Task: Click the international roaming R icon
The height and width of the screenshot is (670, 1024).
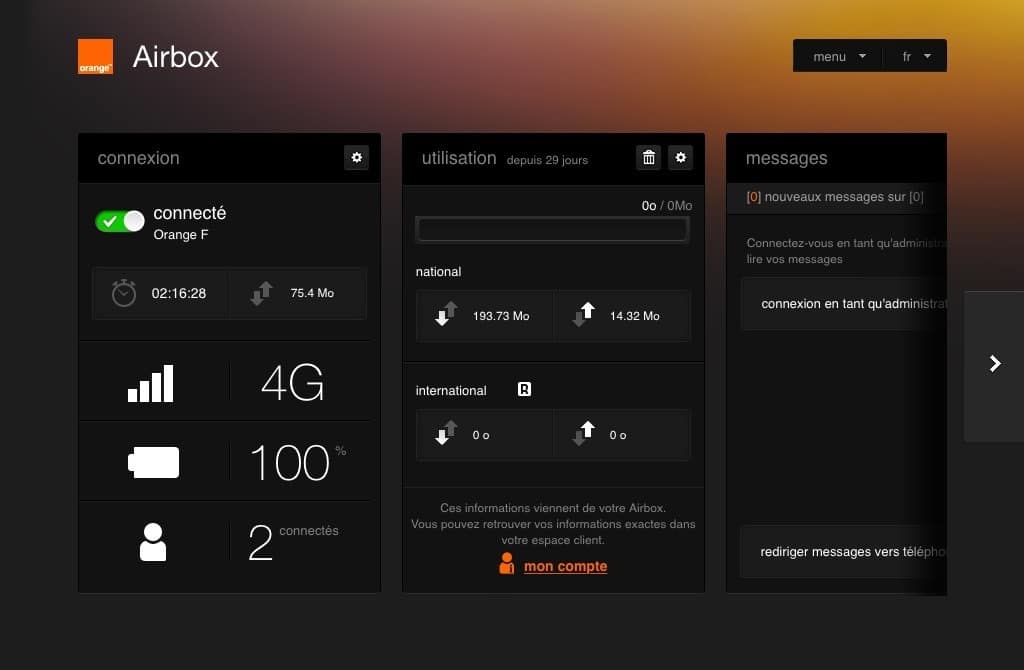Action: (524, 389)
